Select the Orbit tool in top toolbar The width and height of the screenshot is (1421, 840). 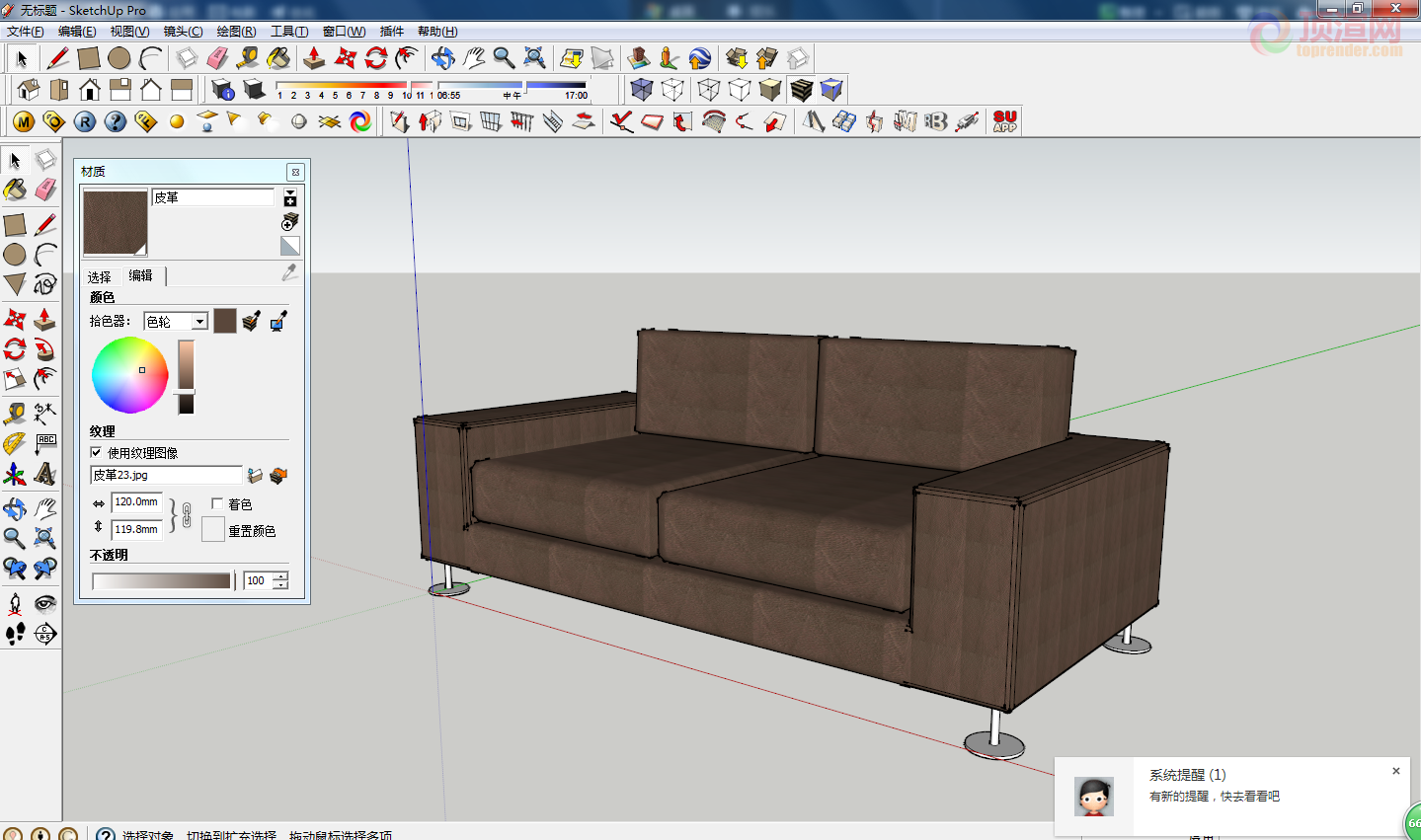443,58
